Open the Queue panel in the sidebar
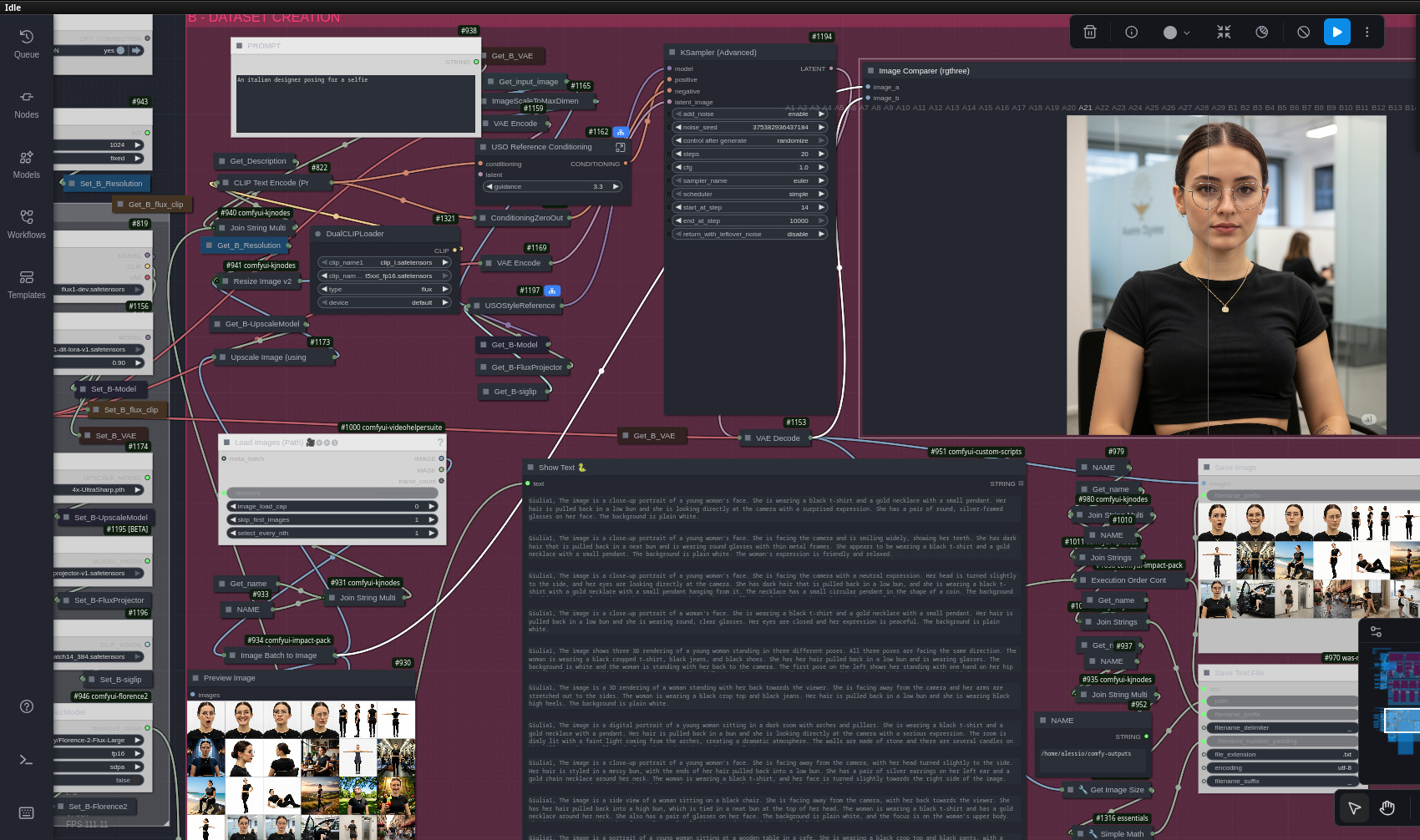The width and height of the screenshot is (1420, 840). pyautogui.click(x=26, y=43)
